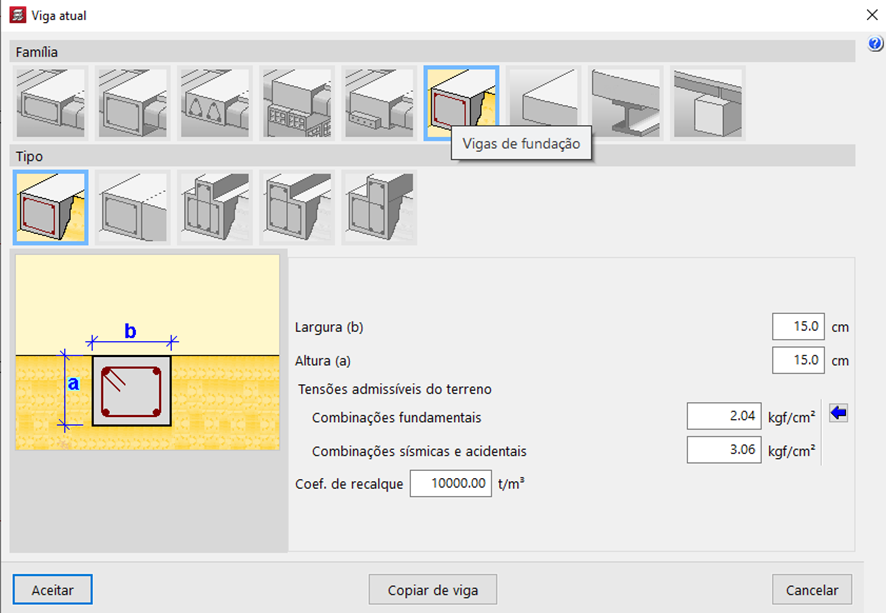The width and height of the screenshot is (886, 613).
Task: Close the Viga atual dialog
Action: tap(872, 15)
